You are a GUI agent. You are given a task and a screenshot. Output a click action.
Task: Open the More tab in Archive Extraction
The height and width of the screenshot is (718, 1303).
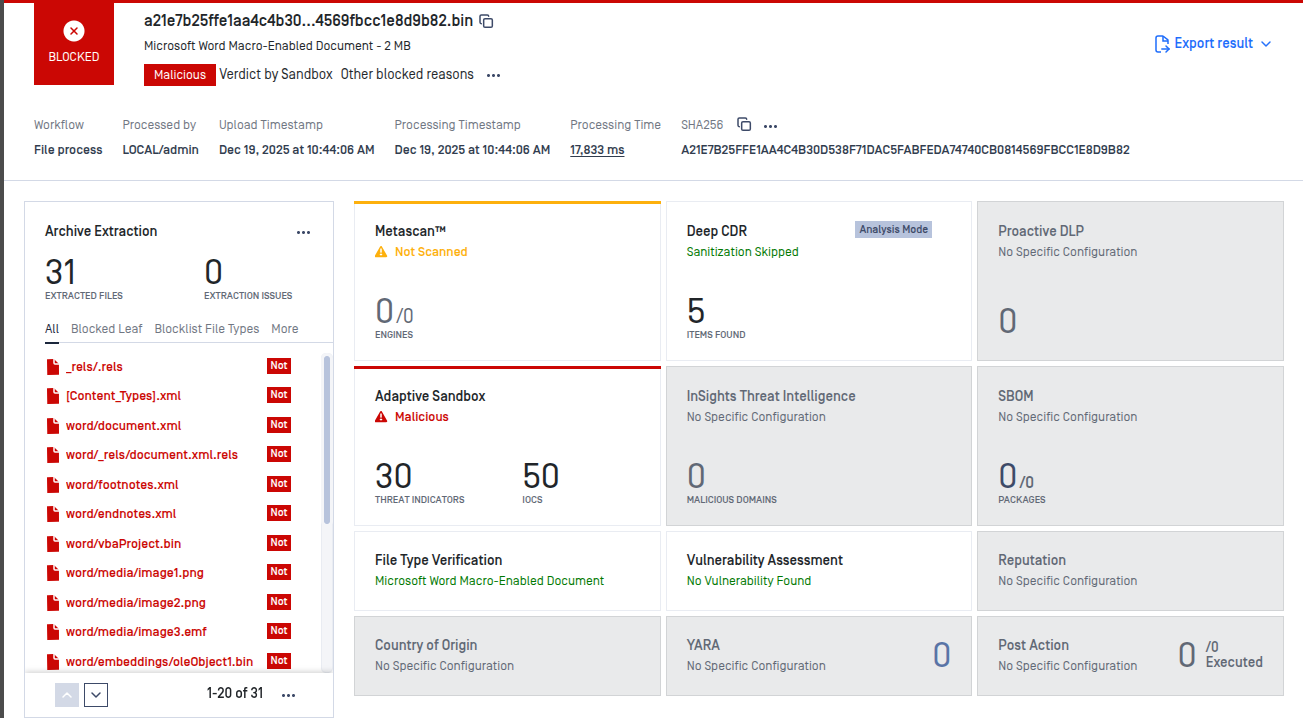(x=284, y=329)
